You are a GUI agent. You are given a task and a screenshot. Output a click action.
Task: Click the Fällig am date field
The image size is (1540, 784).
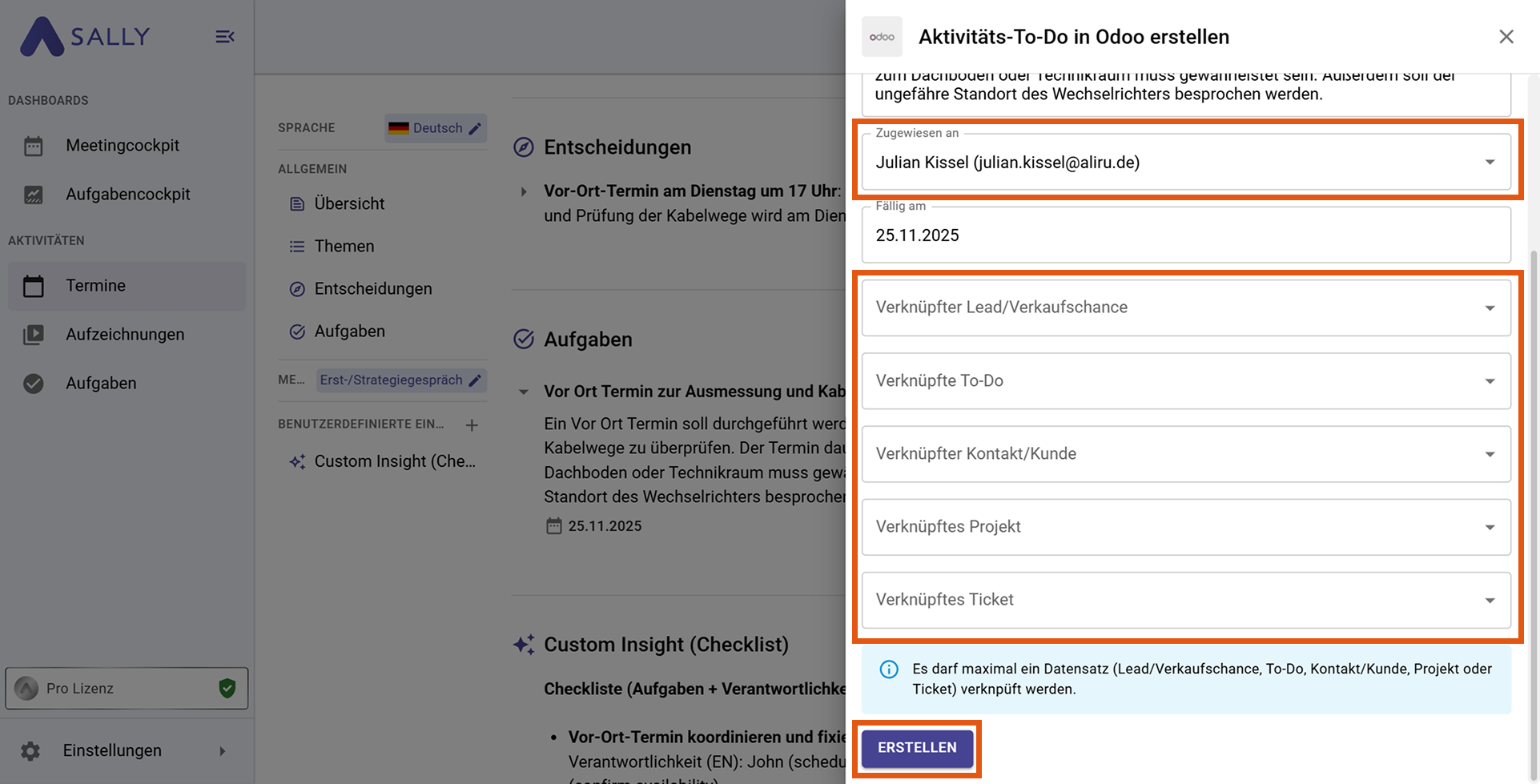pos(1185,235)
